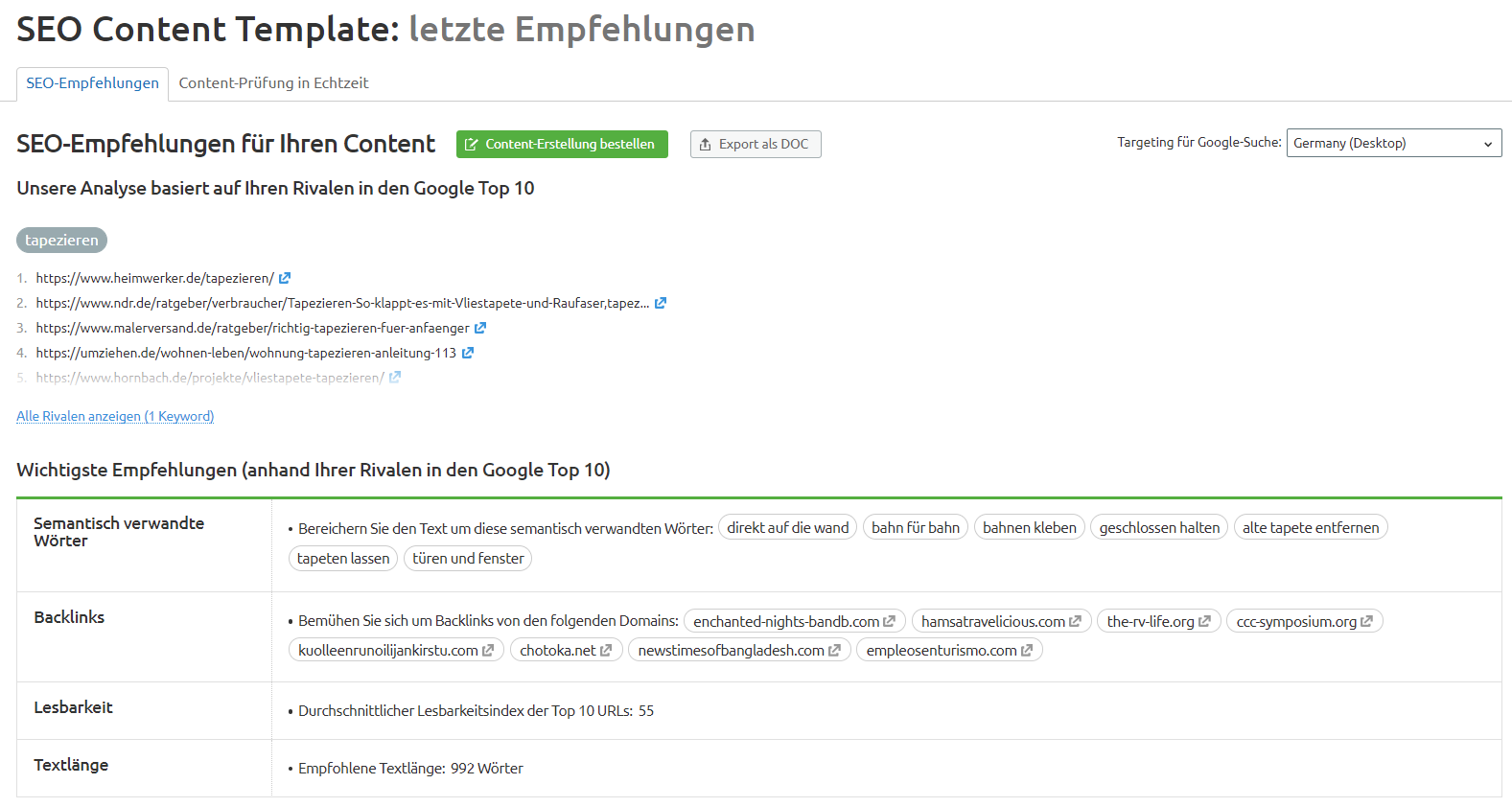This screenshot has height=807, width=1512.
Task: Click external icon beside newstimesofbangladesh.com
Action: [835, 650]
